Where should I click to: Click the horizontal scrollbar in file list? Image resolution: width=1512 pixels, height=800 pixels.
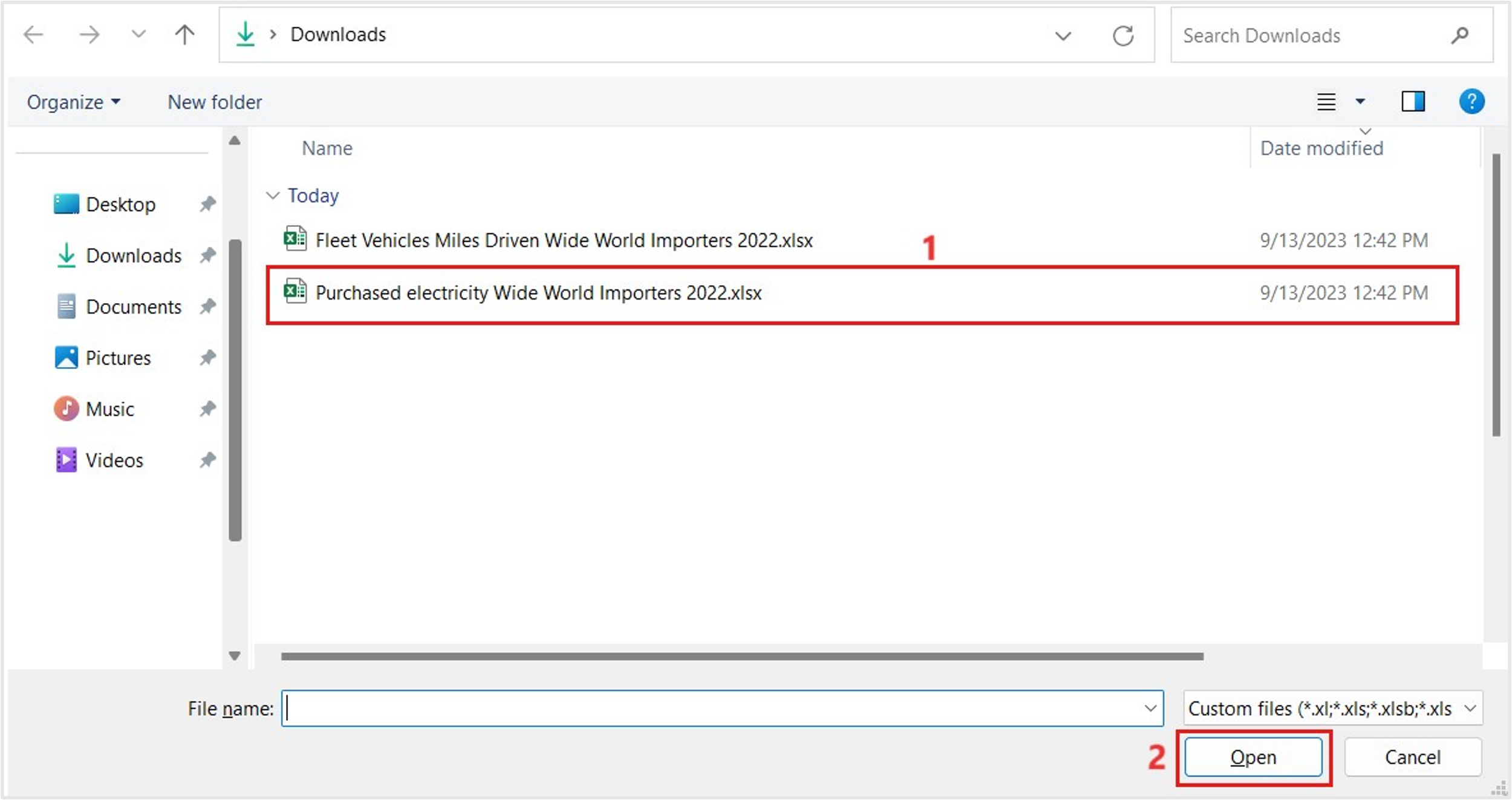click(x=741, y=657)
